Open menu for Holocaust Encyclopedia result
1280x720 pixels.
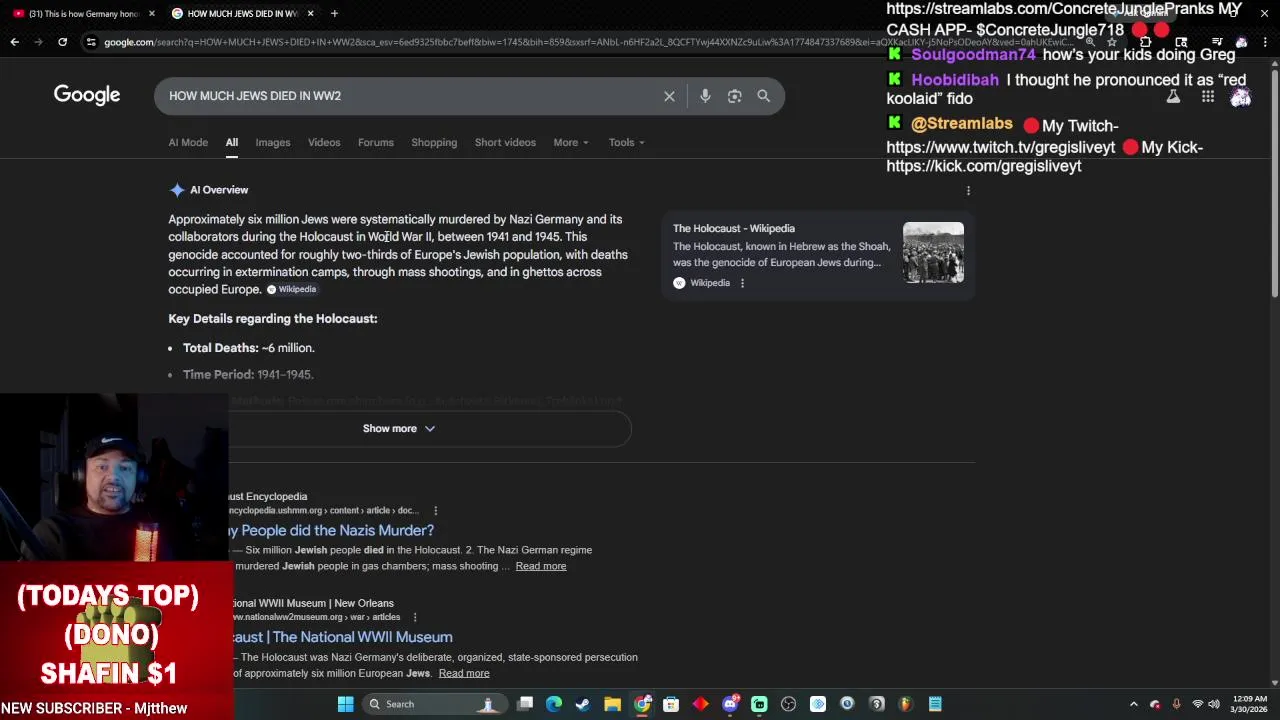coord(435,511)
